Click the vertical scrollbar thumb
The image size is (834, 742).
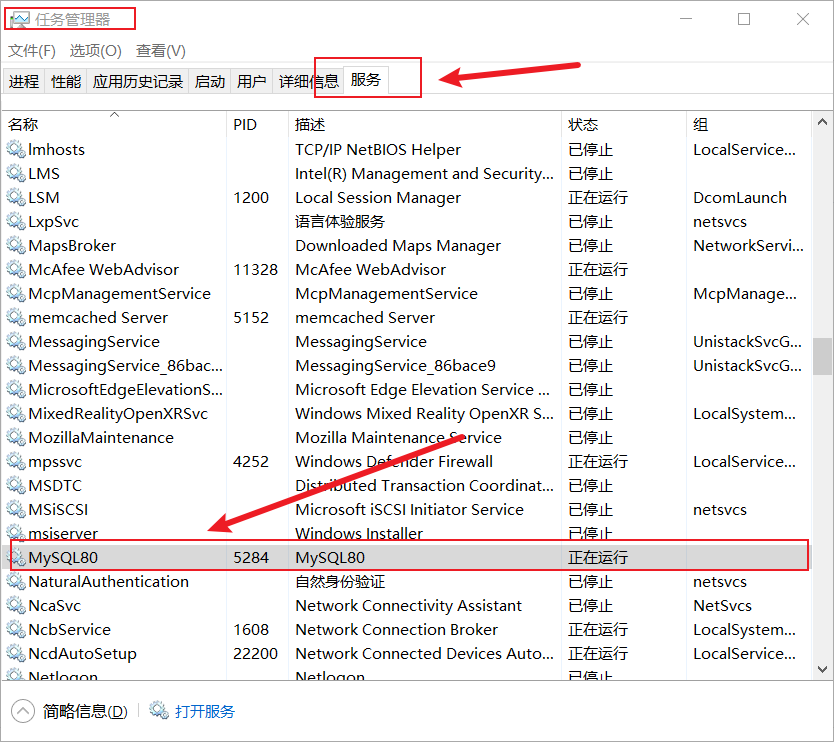[x=822, y=356]
